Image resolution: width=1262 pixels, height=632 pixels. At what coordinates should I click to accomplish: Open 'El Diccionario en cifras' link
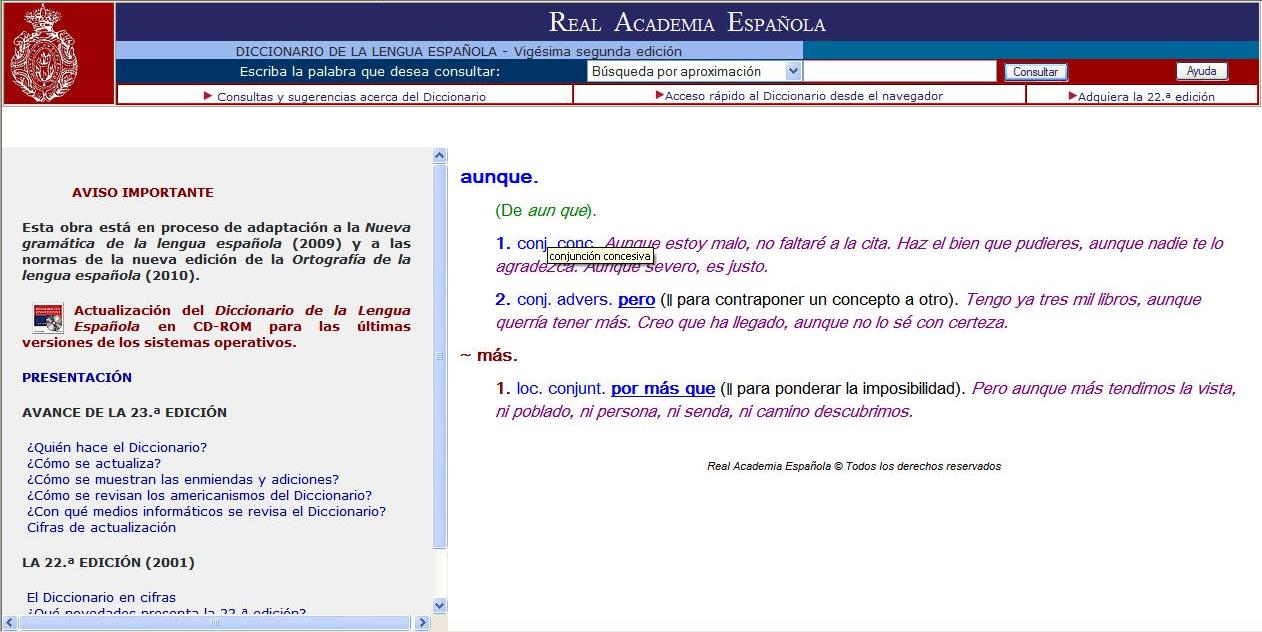point(101,597)
